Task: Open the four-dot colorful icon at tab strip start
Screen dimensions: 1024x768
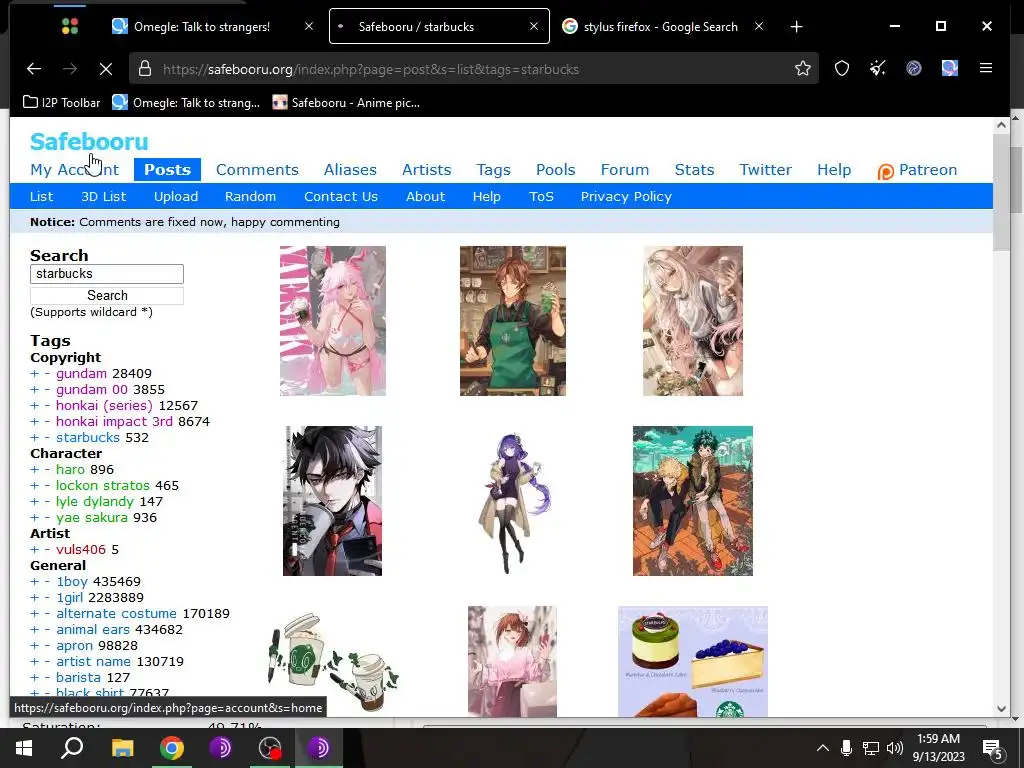Action: 70,26
